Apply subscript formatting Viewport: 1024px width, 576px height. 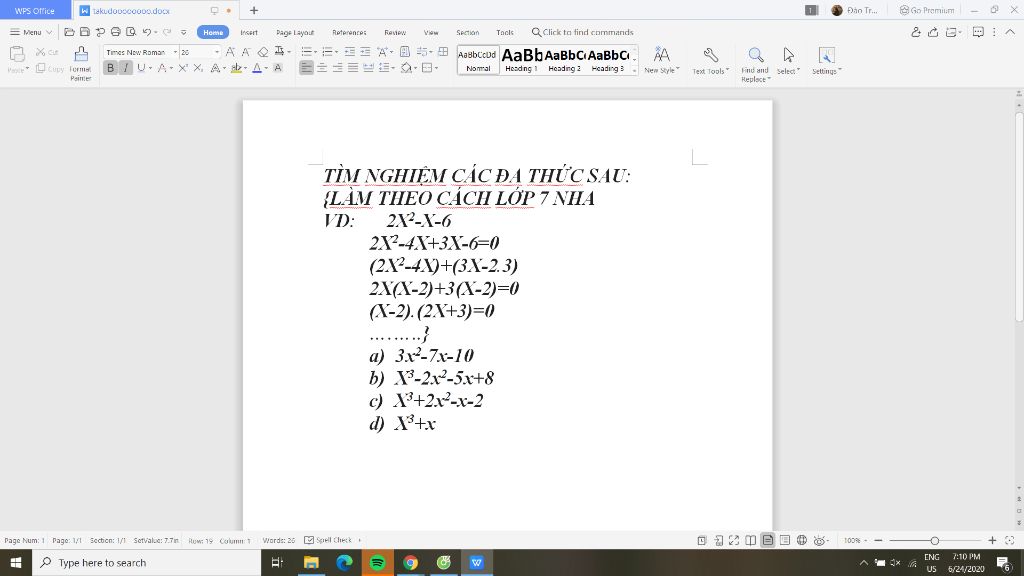198,68
